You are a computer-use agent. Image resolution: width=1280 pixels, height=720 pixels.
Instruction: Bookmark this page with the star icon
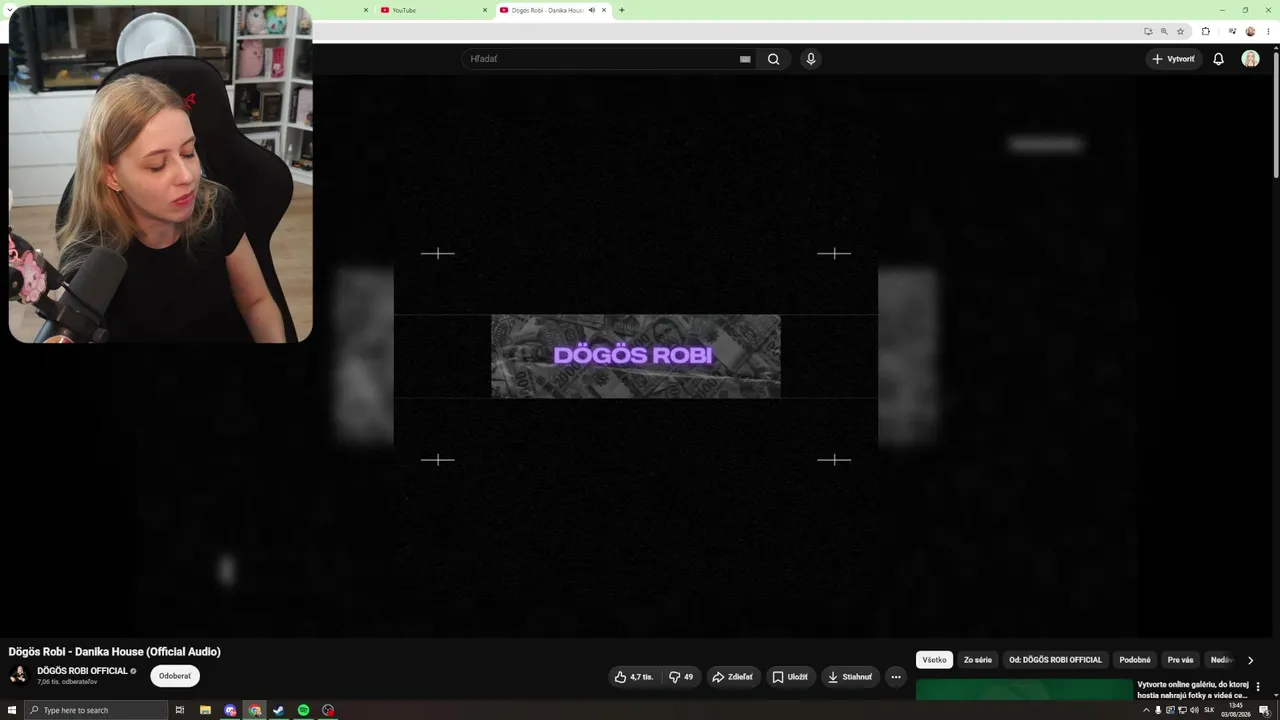coord(1180,31)
